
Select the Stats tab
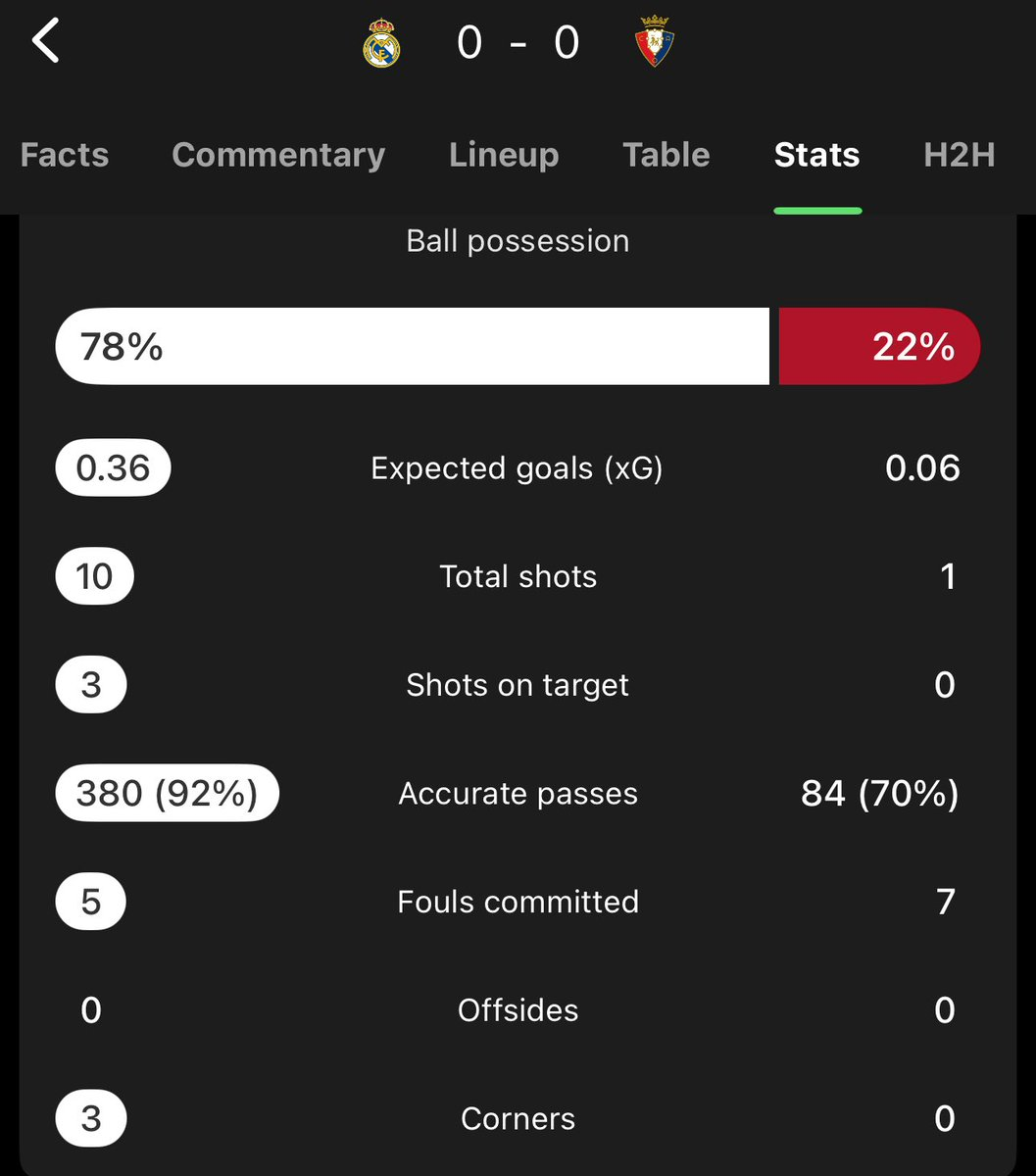click(816, 155)
